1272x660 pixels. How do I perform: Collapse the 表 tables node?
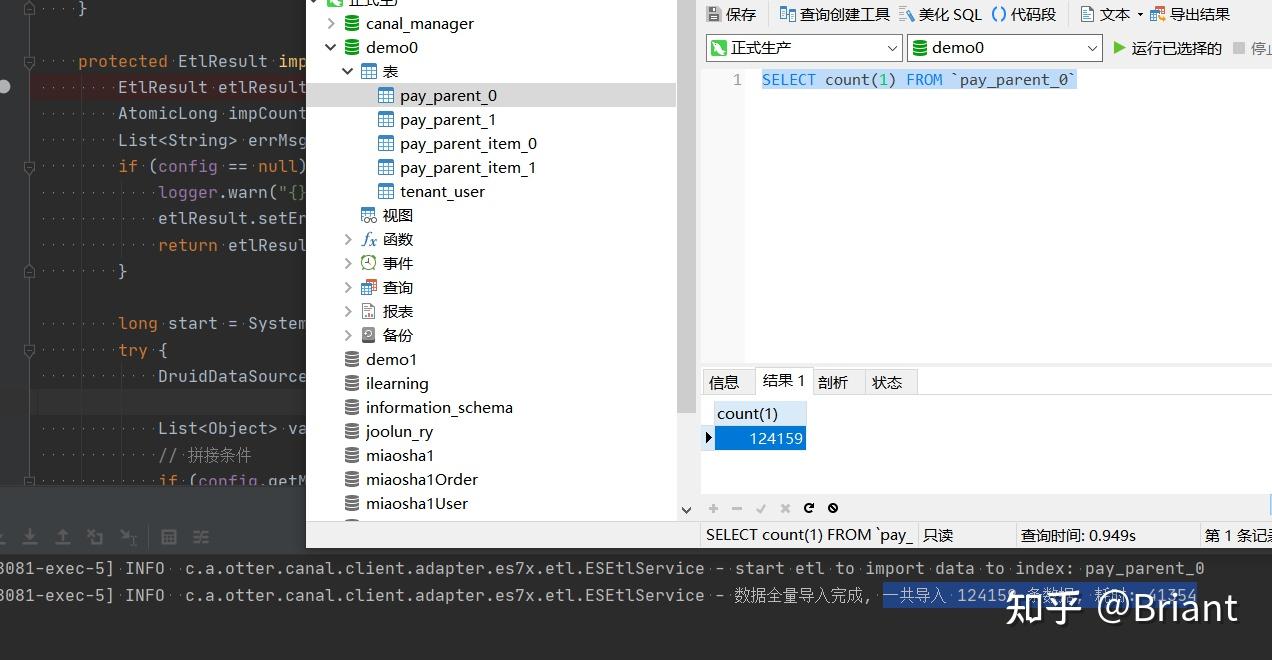[347, 71]
